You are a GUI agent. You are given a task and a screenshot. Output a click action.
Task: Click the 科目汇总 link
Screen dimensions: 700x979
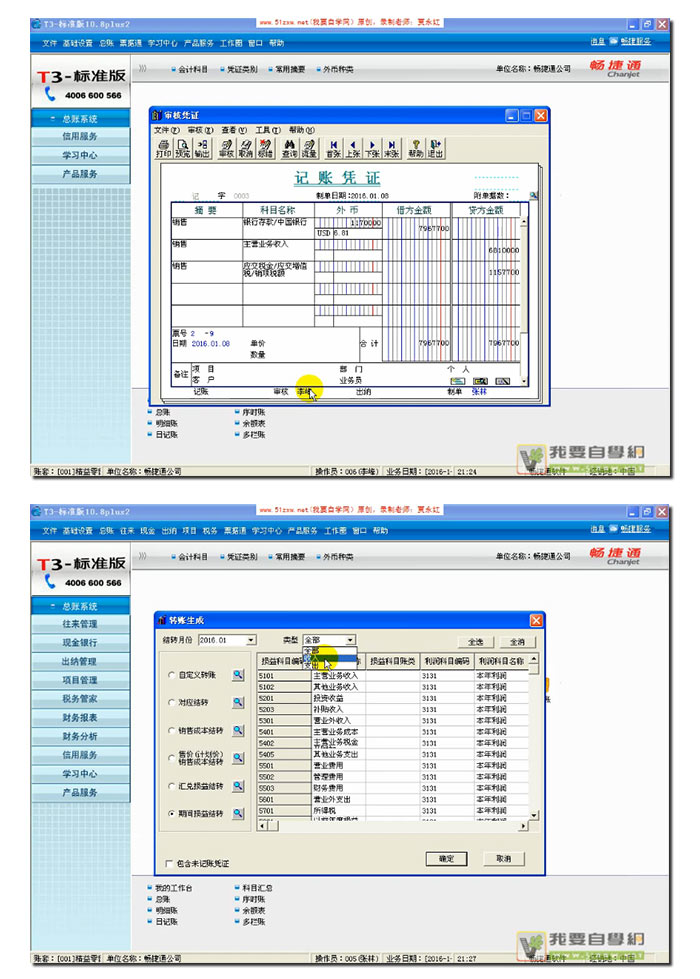[257, 888]
